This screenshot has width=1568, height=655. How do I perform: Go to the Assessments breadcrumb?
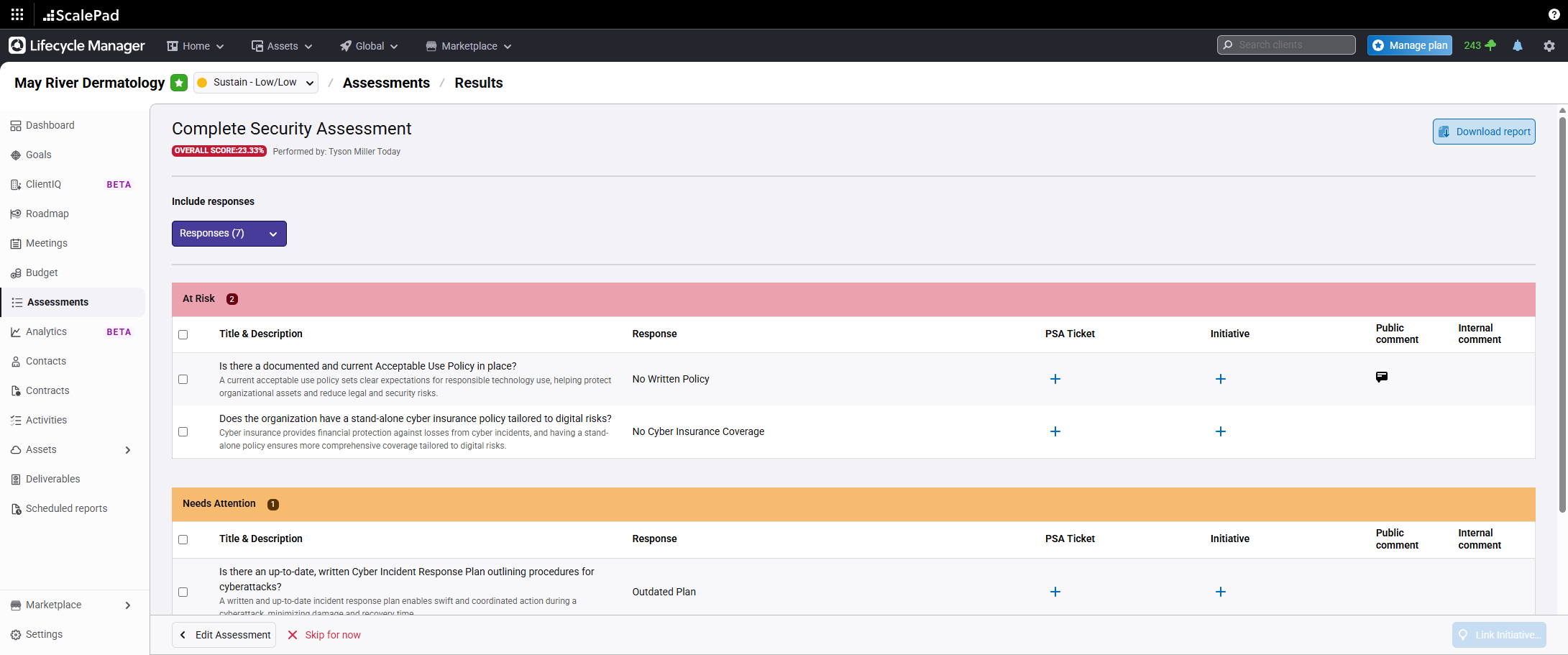coord(386,83)
